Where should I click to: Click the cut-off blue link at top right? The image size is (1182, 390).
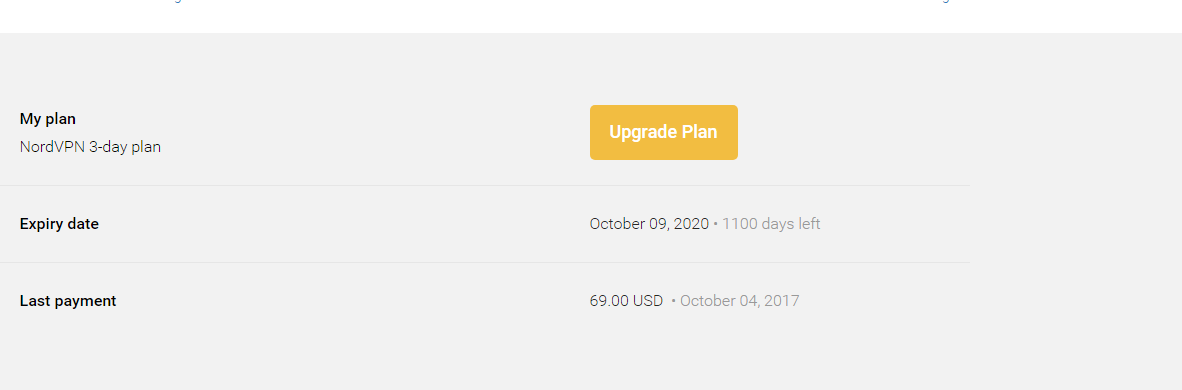pos(945,2)
